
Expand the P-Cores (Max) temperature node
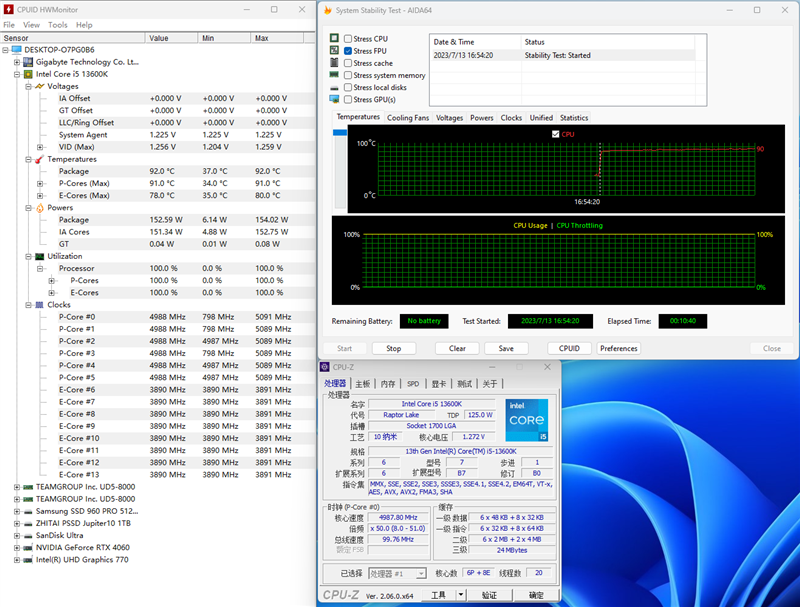coord(40,184)
